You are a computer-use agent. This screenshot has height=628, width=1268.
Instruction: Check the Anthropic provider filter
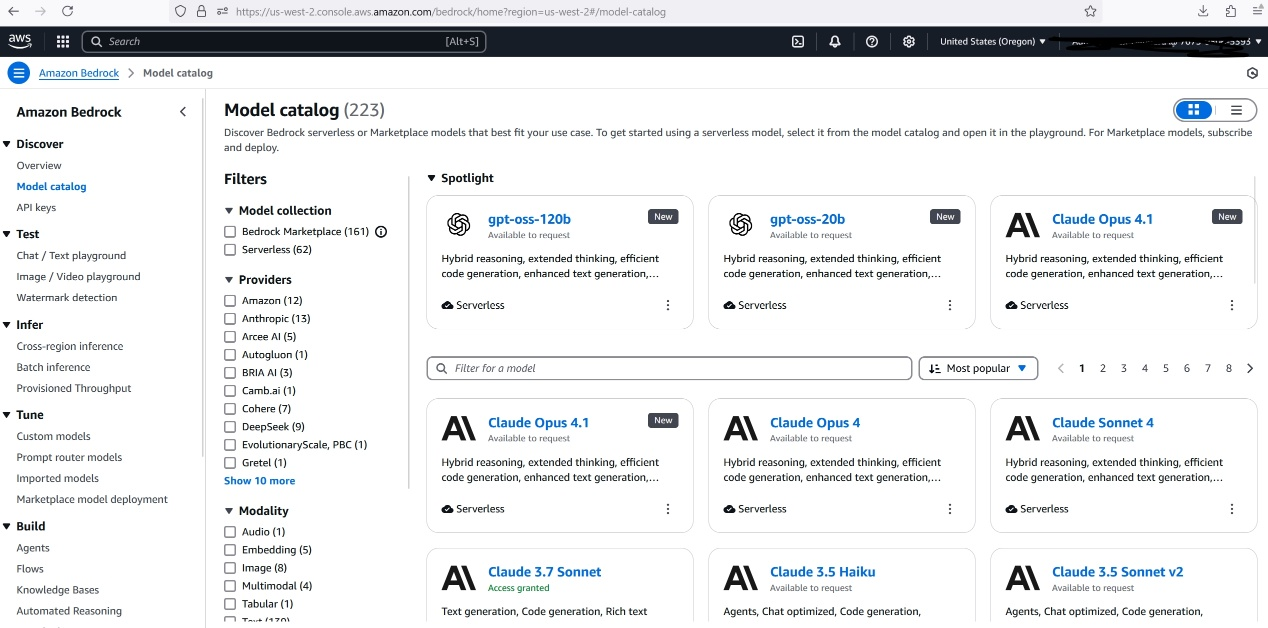click(x=230, y=319)
